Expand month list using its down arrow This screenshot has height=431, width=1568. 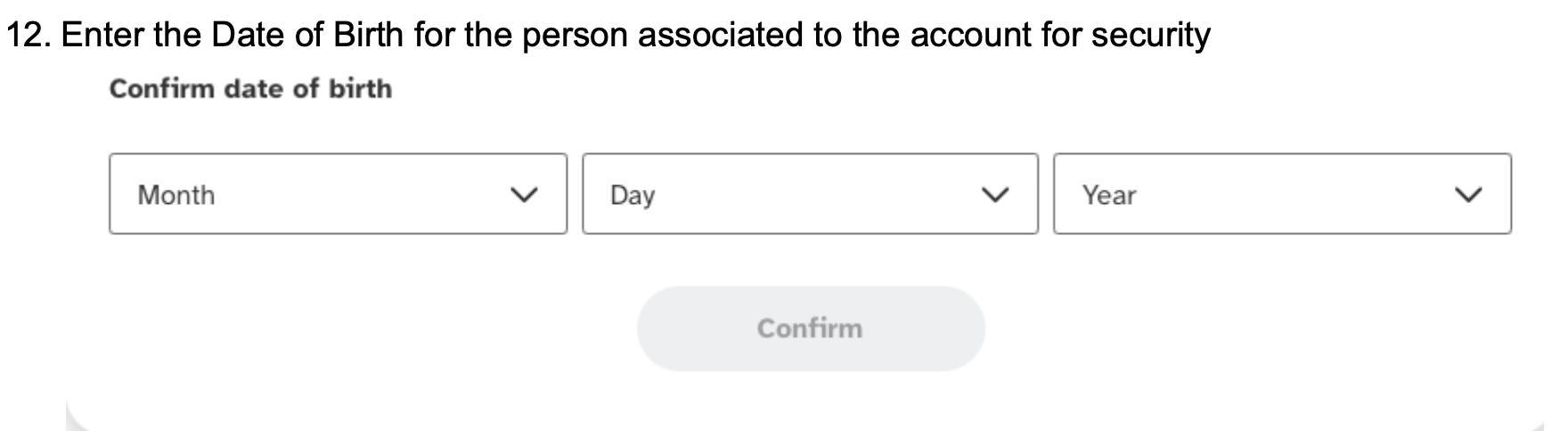coord(526,195)
